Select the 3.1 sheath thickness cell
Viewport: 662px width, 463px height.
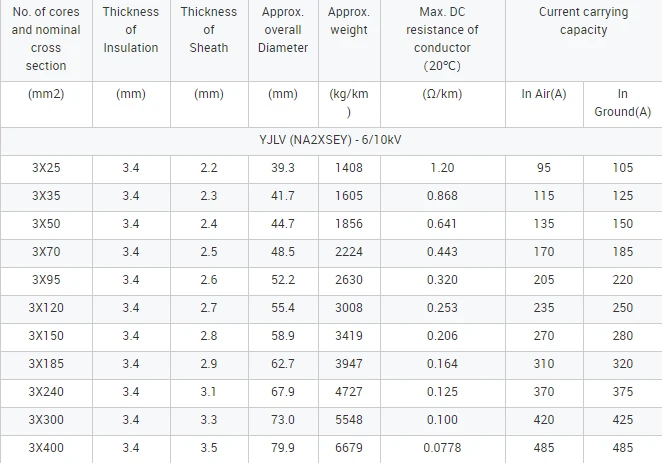pyautogui.click(x=209, y=392)
